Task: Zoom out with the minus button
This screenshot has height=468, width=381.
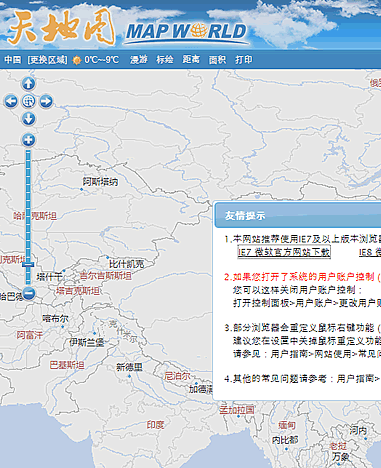Action: (28, 293)
